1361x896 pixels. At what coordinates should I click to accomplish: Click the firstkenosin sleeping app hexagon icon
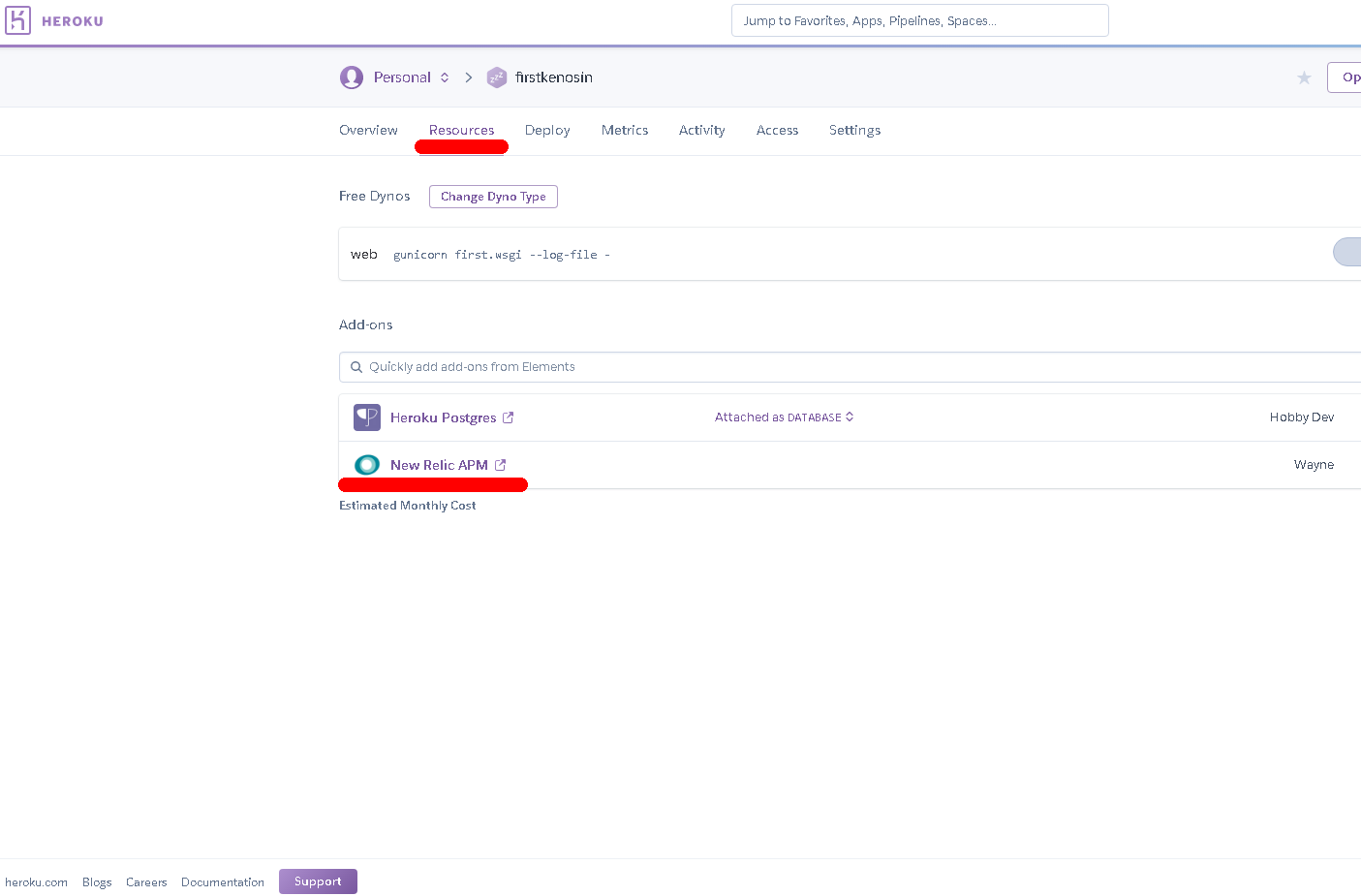click(x=497, y=77)
